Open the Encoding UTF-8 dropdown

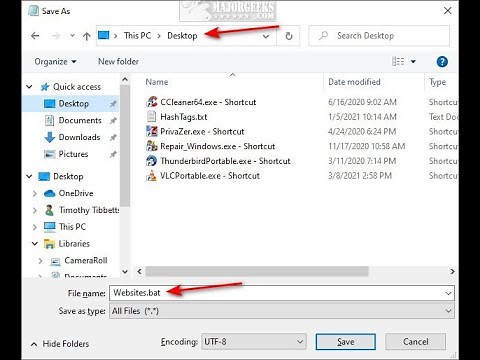point(254,342)
